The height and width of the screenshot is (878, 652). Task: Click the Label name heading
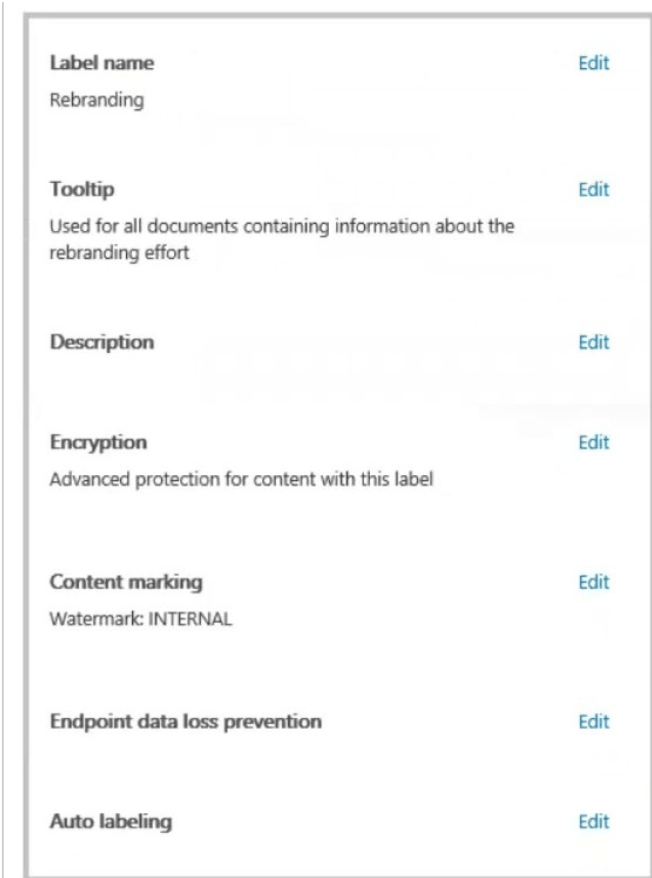[x=102, y=63]
